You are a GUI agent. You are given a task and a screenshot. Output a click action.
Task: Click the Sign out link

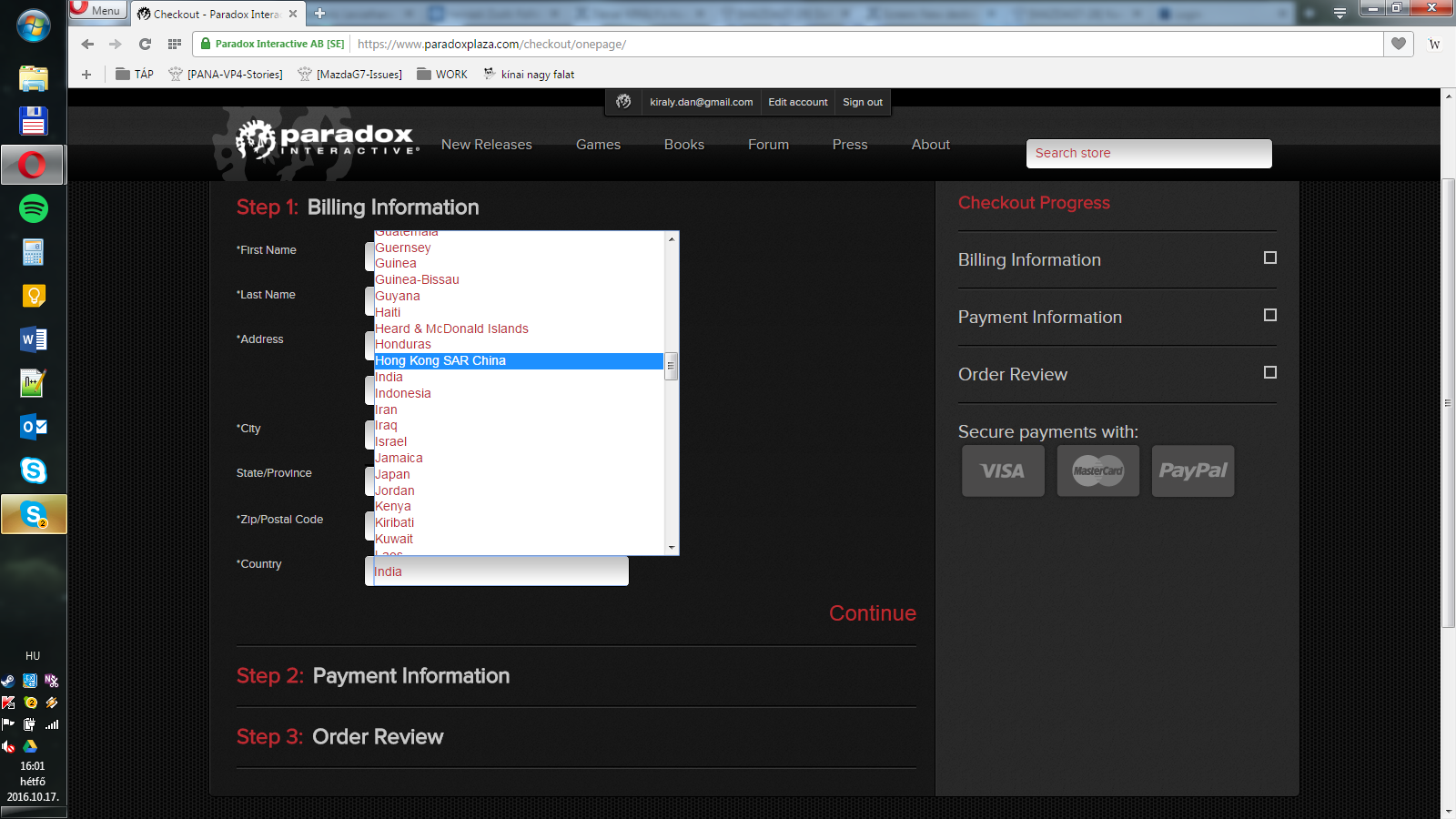[862, 102]
